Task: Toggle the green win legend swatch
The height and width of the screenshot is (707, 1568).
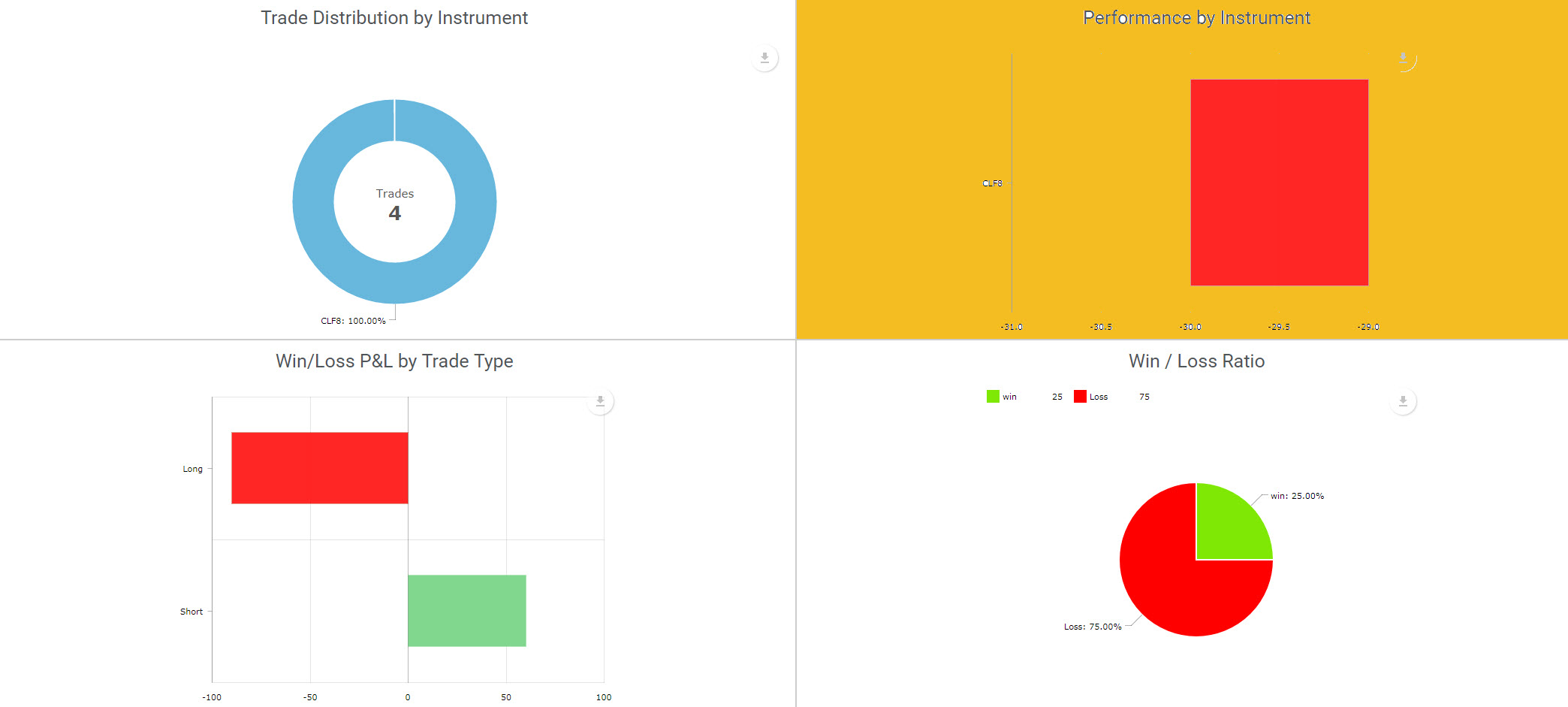Action: click(993, 397)
